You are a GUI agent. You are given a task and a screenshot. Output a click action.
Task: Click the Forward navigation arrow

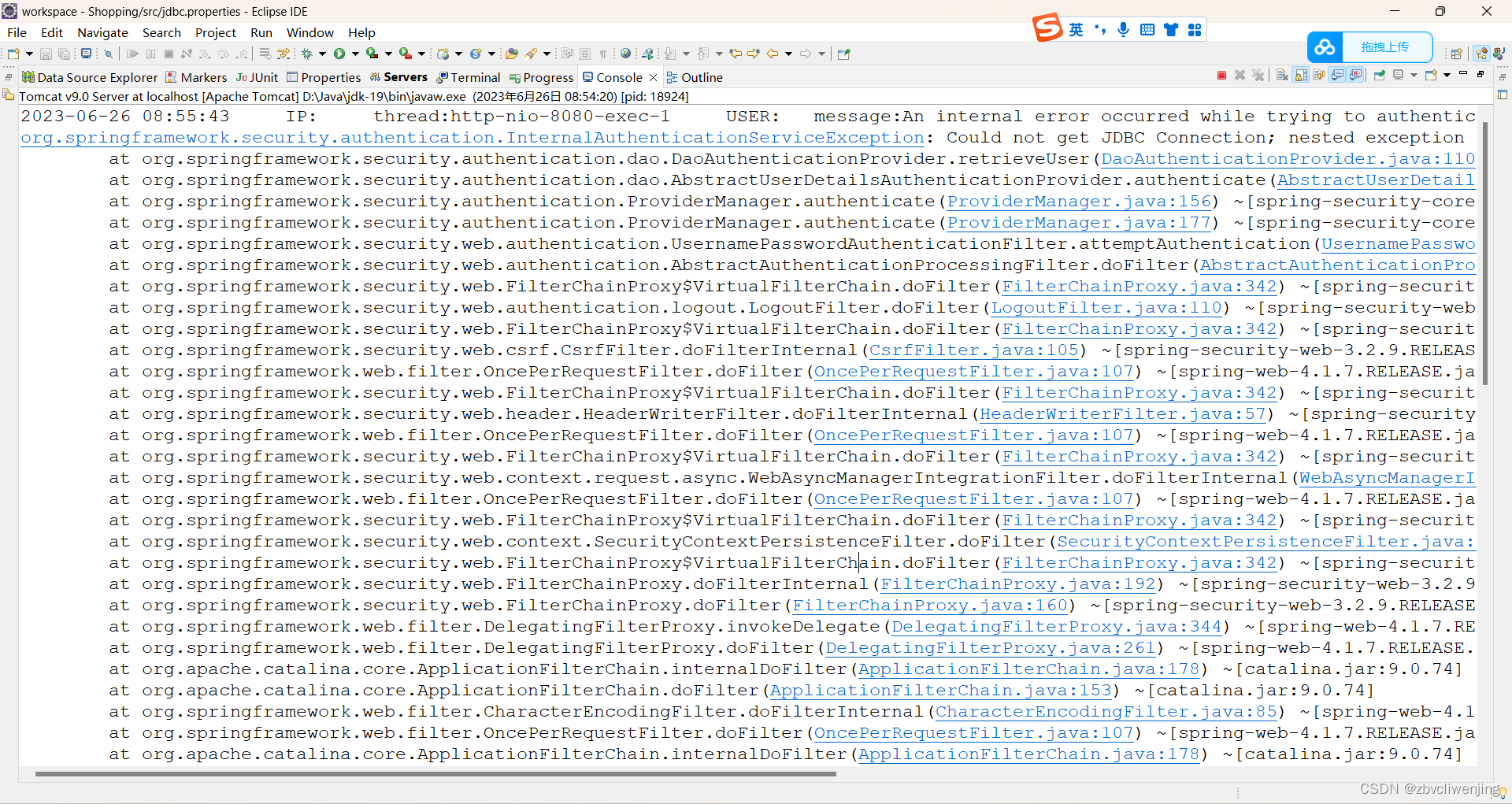[805, 54]
